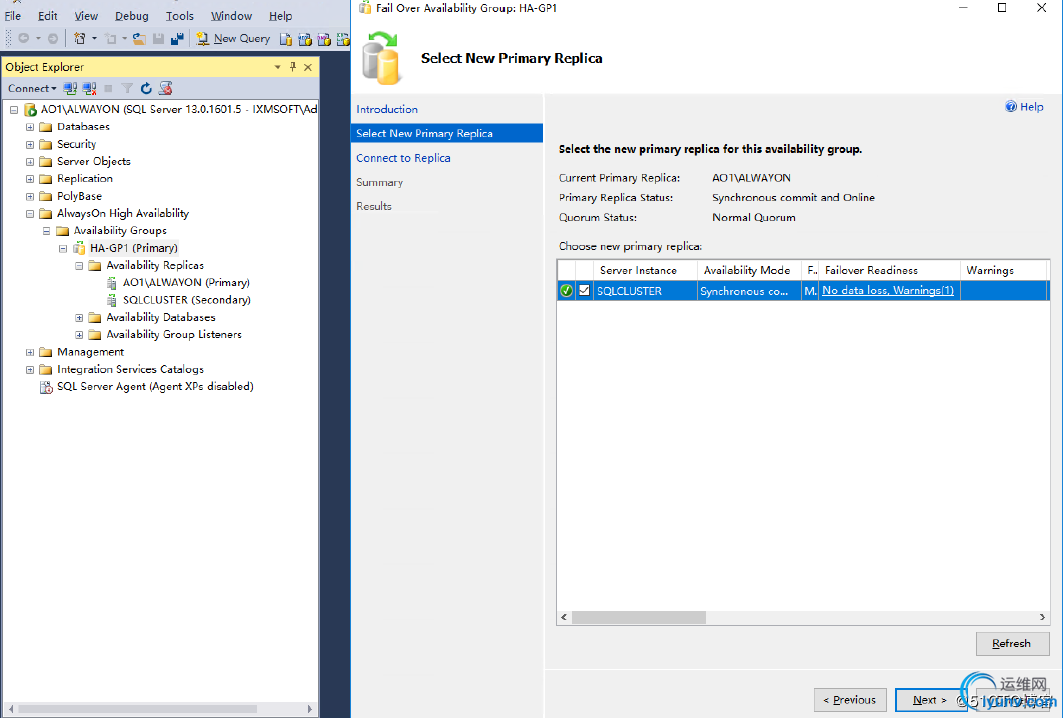
Task: Click the Save All multi-disk icon
Action: click(177, 39)
